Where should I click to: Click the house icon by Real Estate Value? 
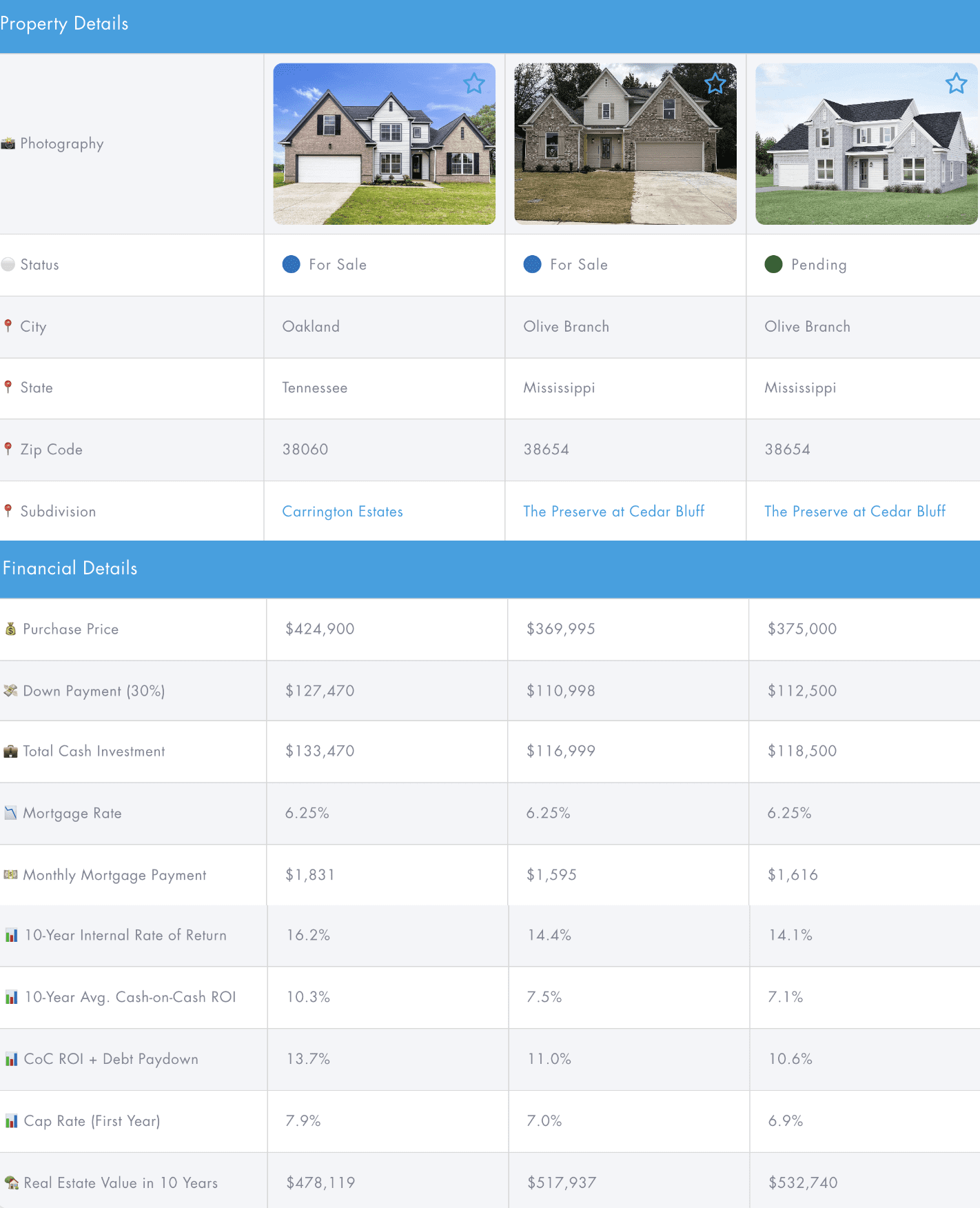(11, 1183)
